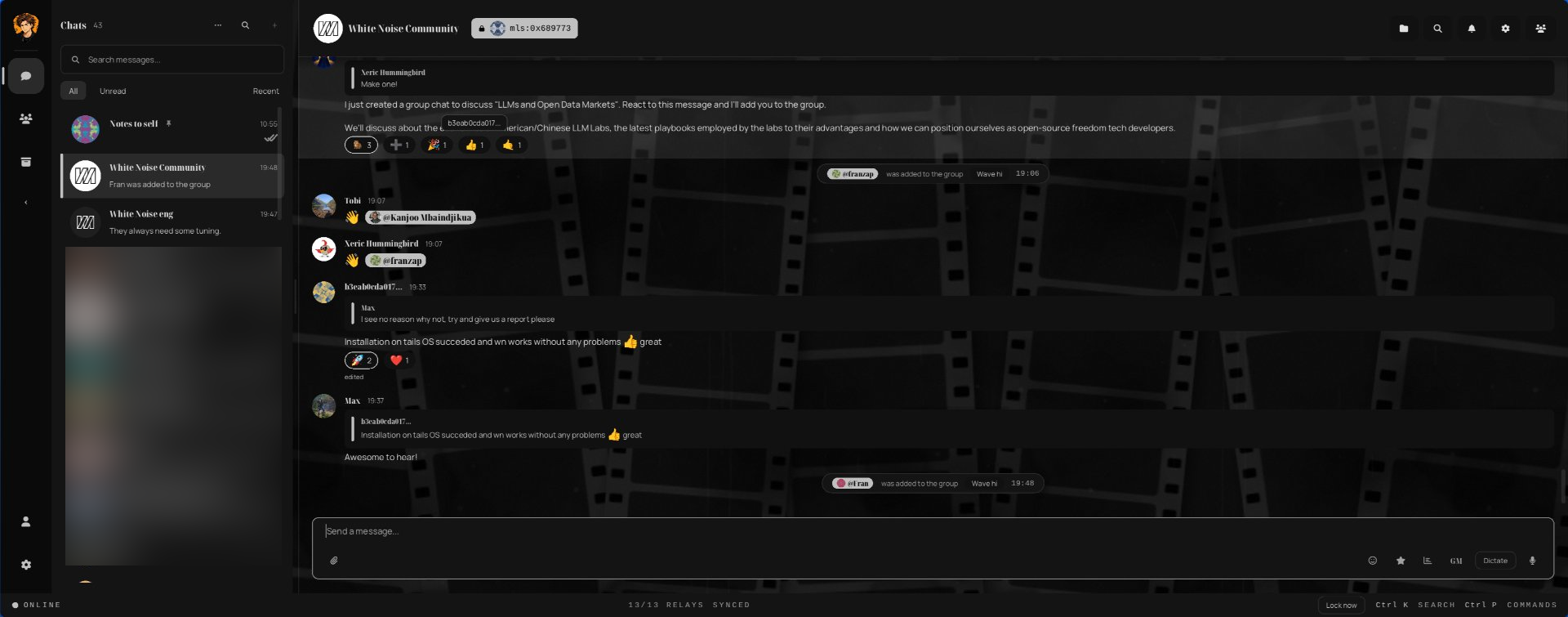Toggle the plus sign reaction

[399, 145]
